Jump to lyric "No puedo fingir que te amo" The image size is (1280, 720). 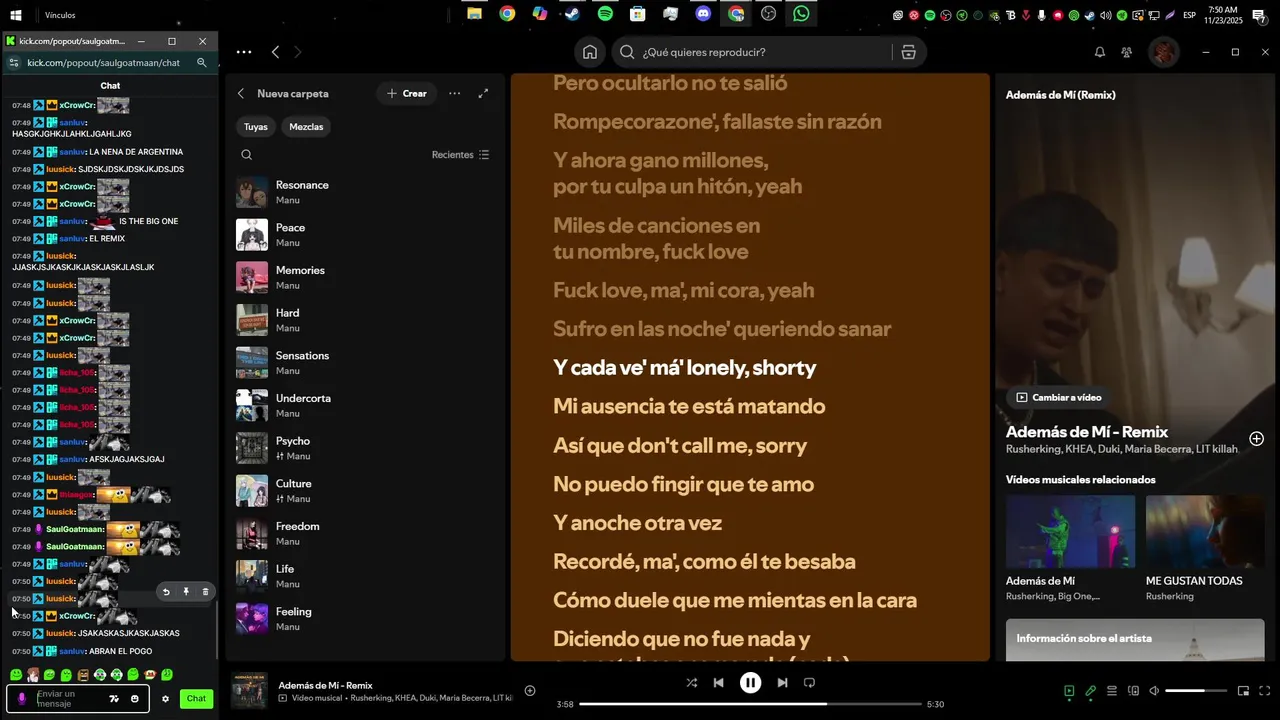pyautogui.click(x=684, y=484)
